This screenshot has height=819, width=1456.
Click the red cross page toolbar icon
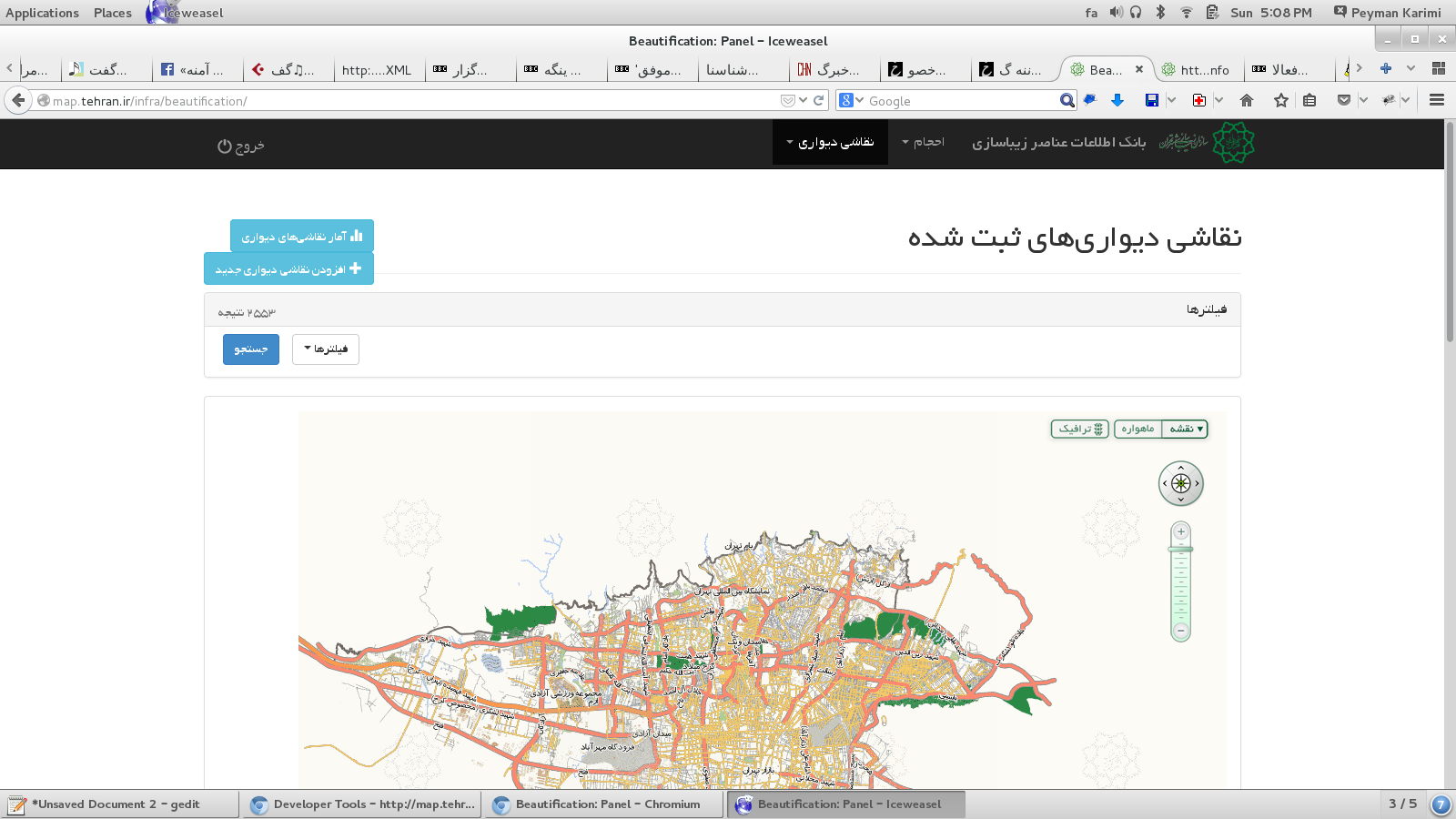[1199, 100]
